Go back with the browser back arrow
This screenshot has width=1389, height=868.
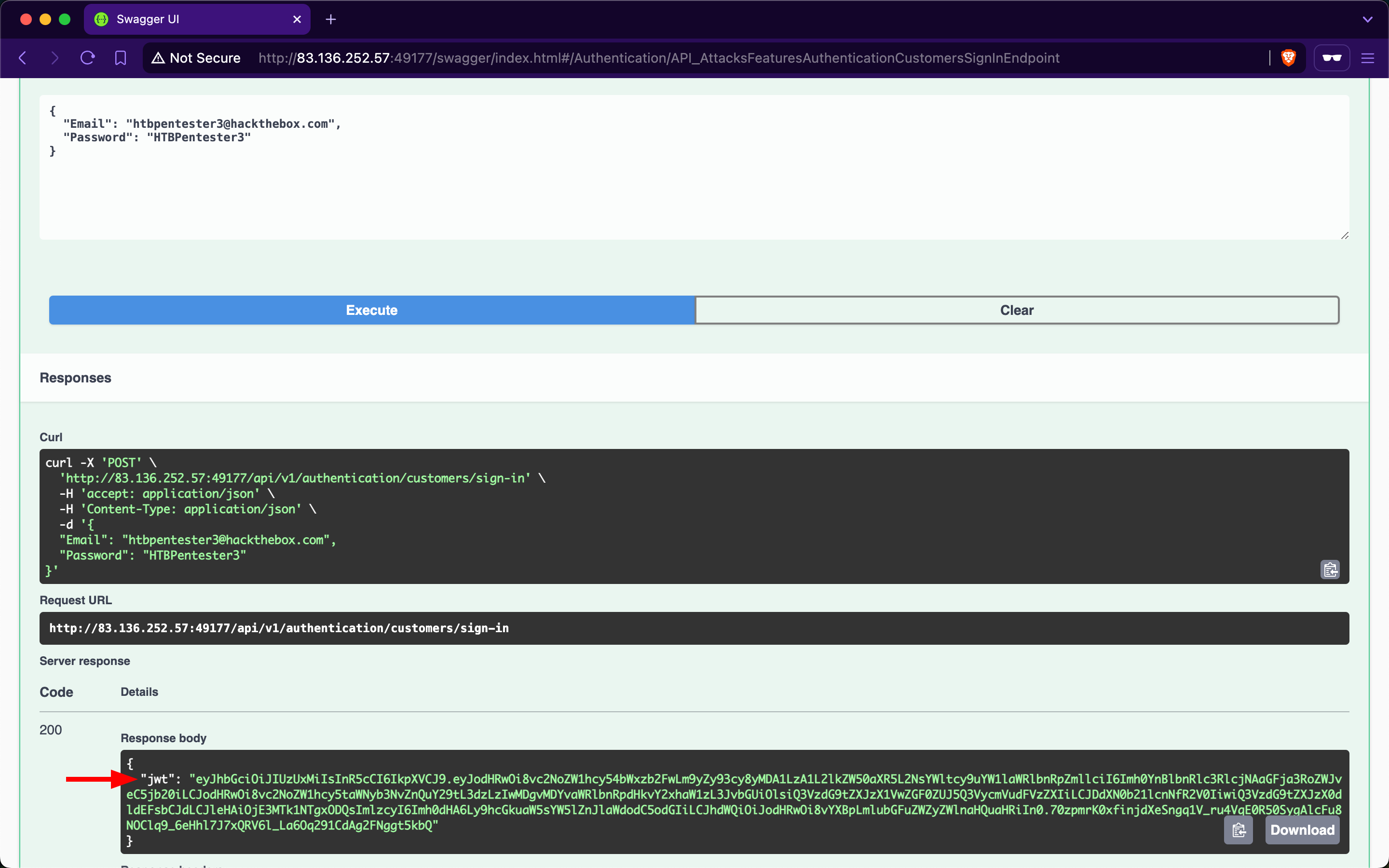pos(23,58)
